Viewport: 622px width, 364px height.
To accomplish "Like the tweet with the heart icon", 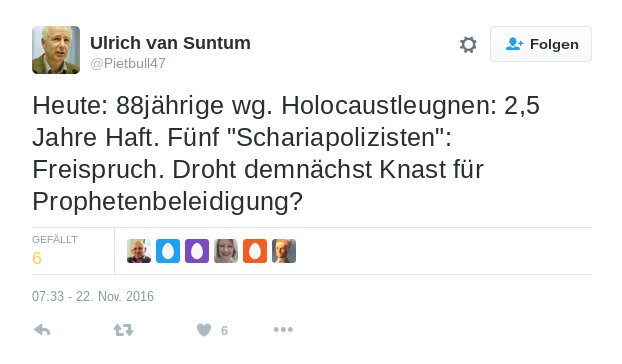I will pos(204,330).
